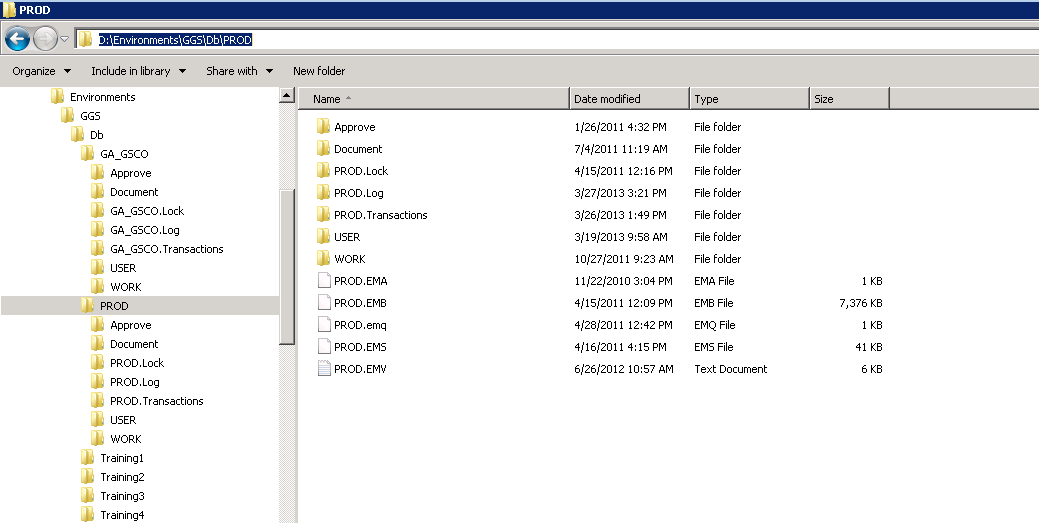
Task: Select the PROD.EMA file icon
Action: 323,281
